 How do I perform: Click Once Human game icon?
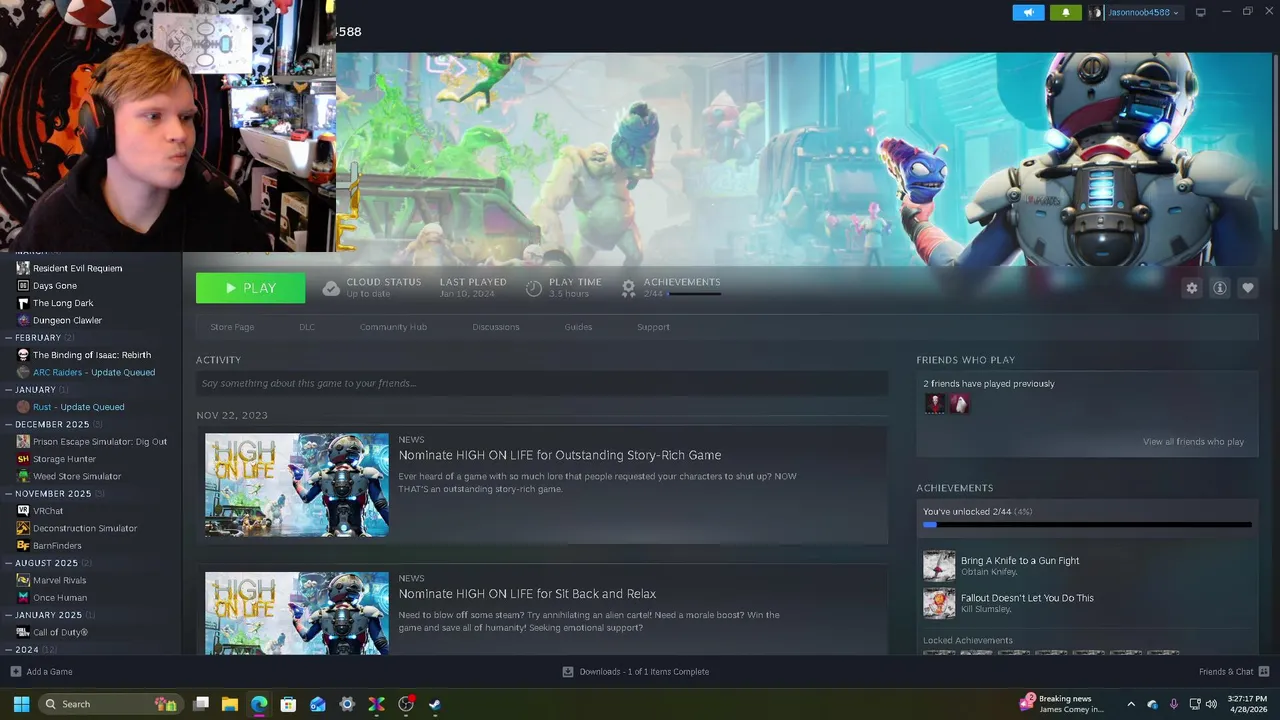tap(23, 597)
